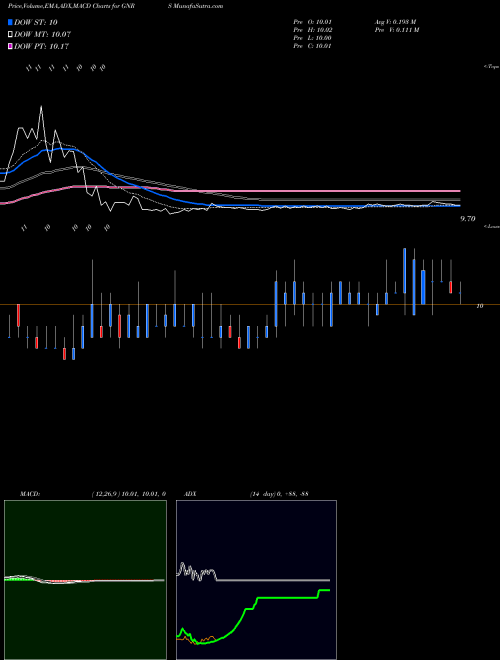
Task: Click the white DOW MT legend swatch
Action: click(10, 34)
